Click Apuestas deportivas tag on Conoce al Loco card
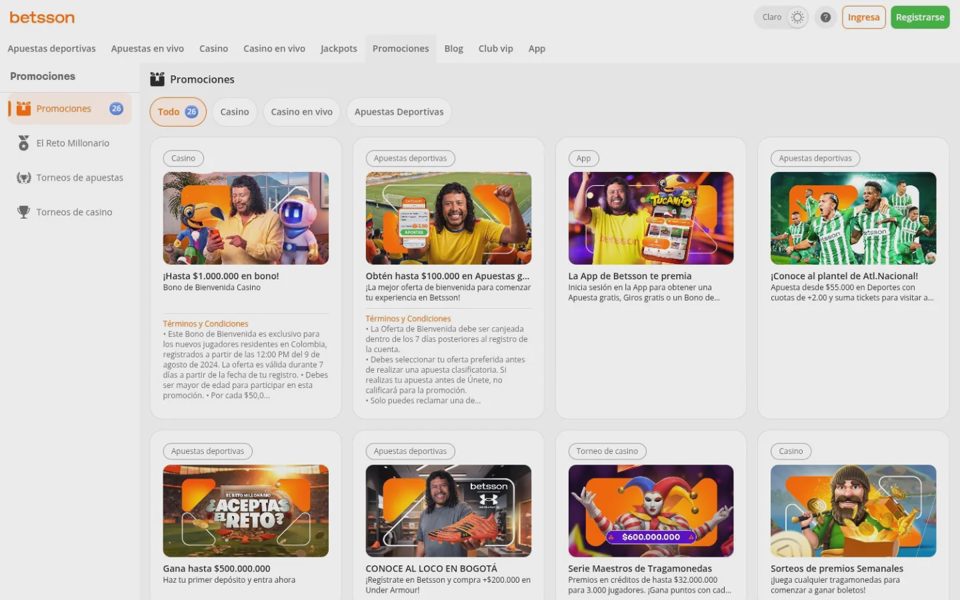This screenshot has width=960, height=600. click(x=410, y=451)
